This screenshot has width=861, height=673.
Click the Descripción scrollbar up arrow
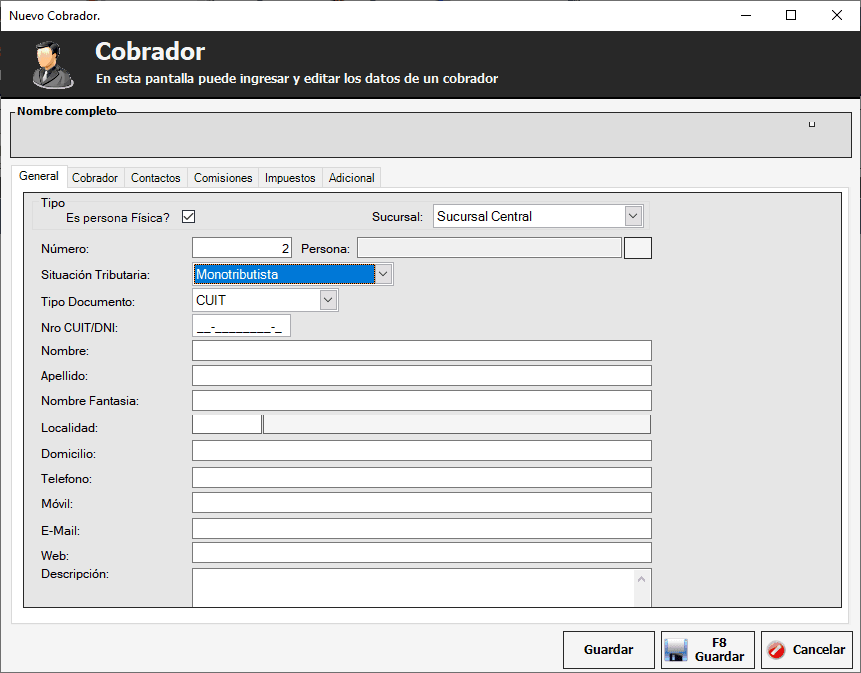643,578
